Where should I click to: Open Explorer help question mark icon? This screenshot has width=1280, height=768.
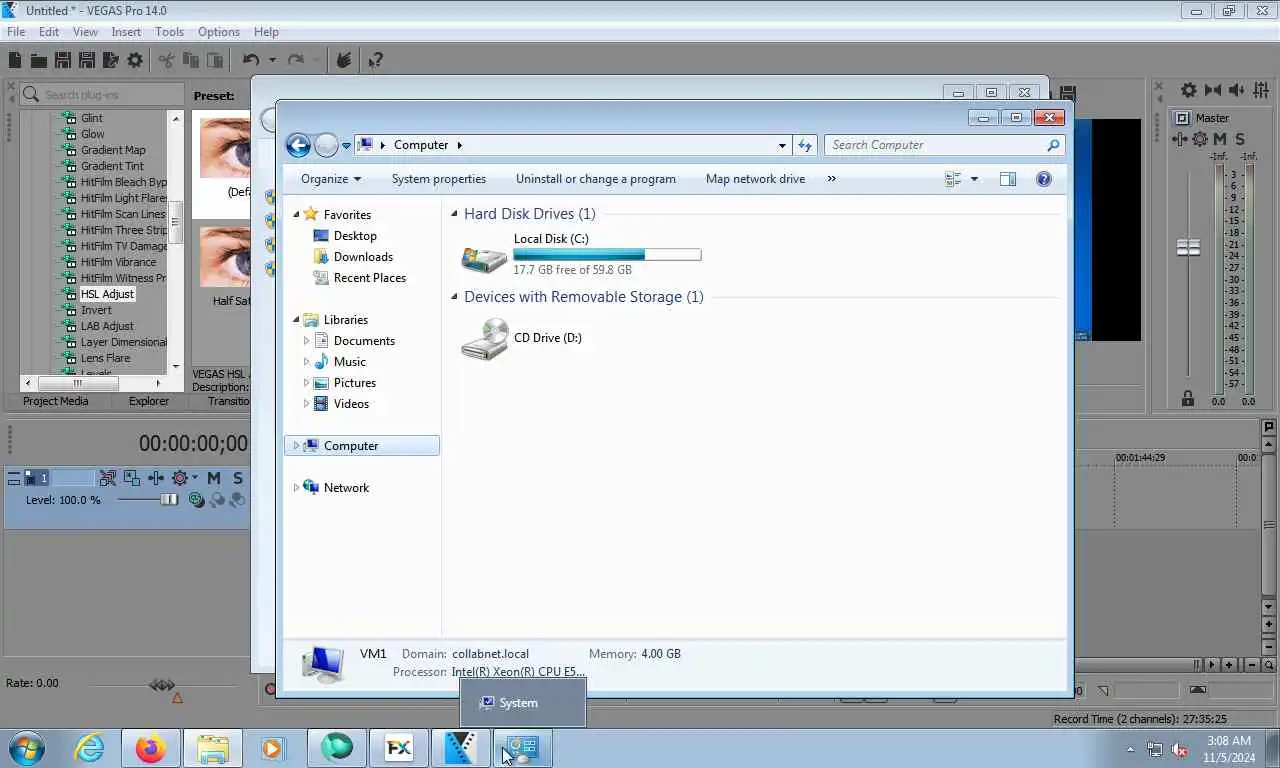(x=1044, y=179)
